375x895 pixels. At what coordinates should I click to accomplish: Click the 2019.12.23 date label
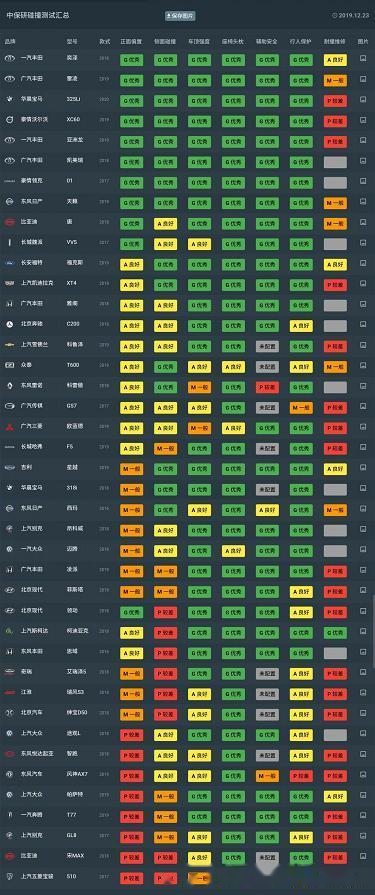(350, 16)
